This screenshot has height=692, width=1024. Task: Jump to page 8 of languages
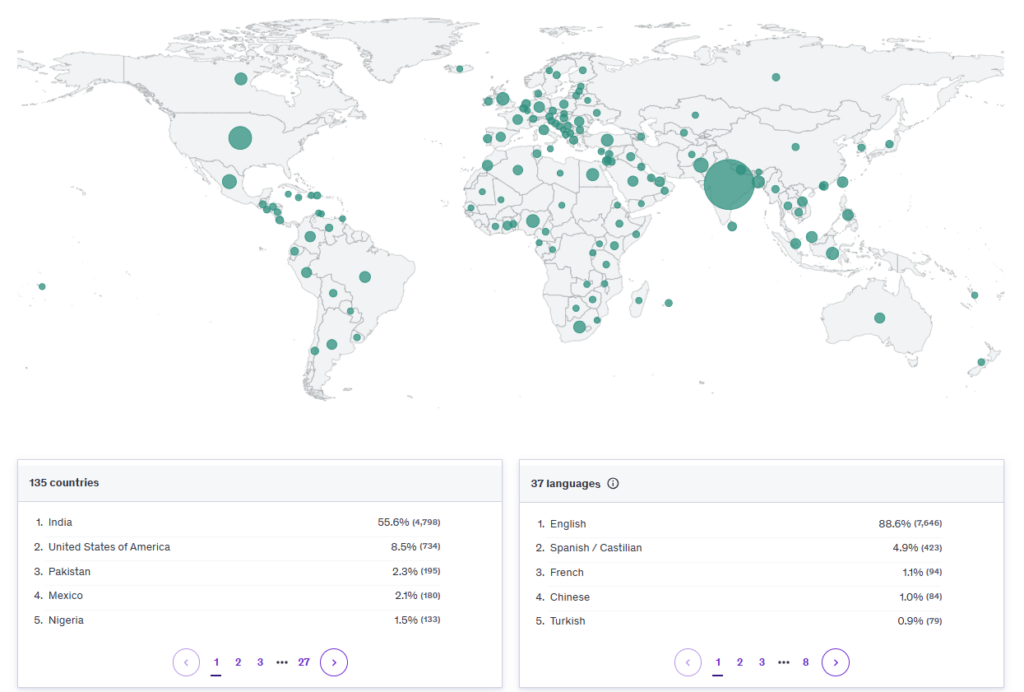tap(805, 662)
